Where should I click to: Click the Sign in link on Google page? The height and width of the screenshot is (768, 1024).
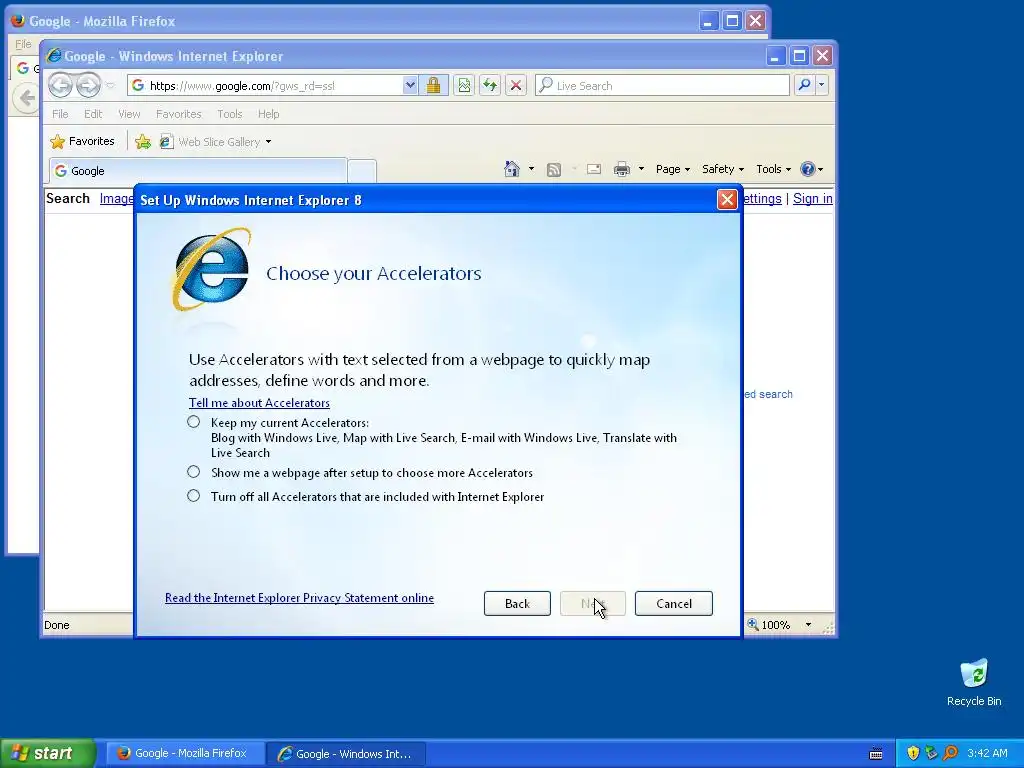812,199
